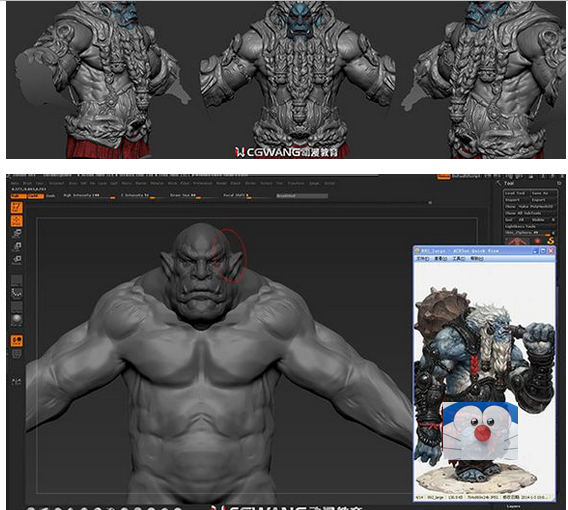This screenshot has width=568, height=510.
Task: Click the orange button in top title bar
Action: [x=444, y=177]
